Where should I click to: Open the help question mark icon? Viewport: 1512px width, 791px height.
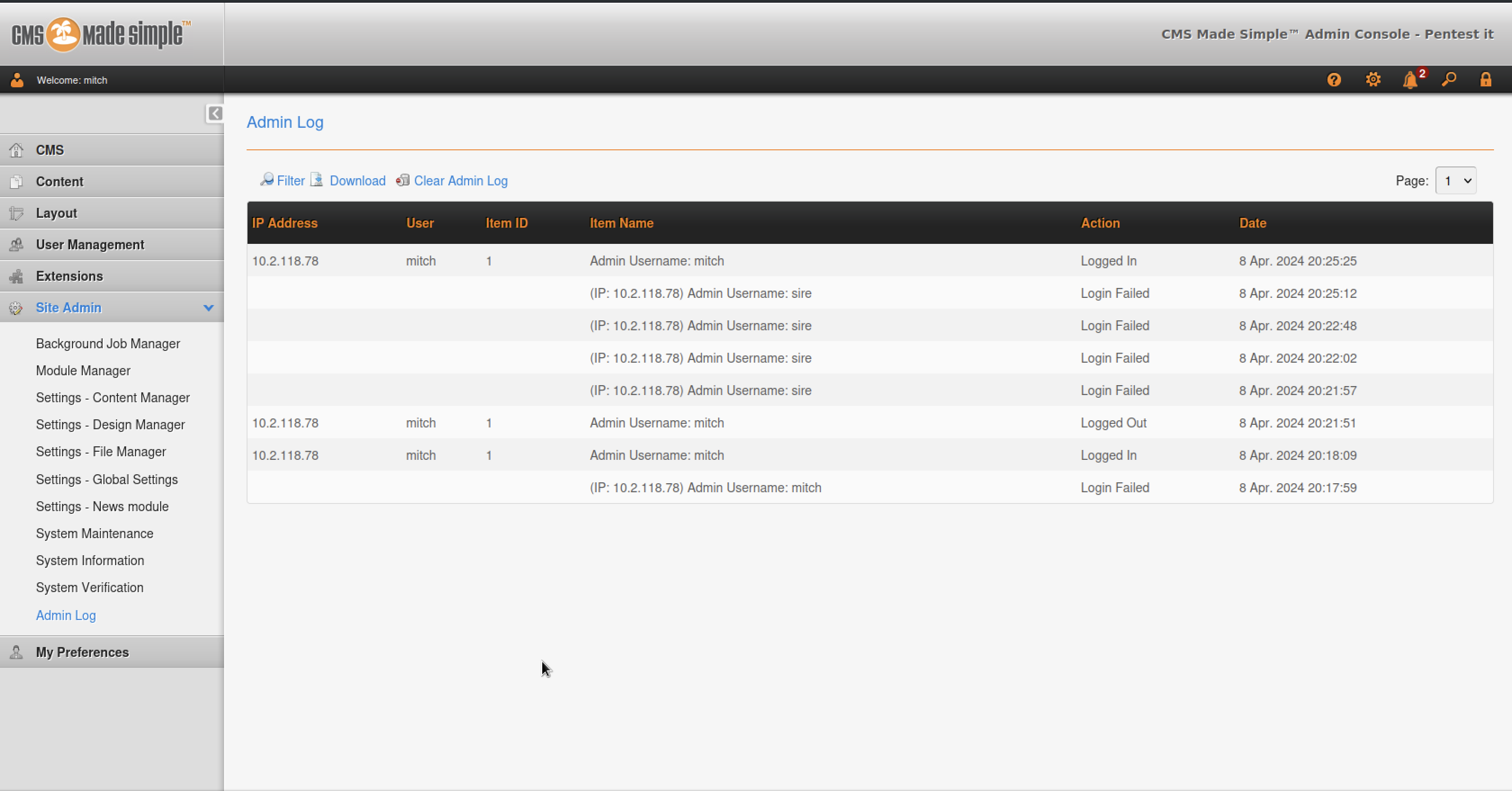click(x=1333, y=80)
